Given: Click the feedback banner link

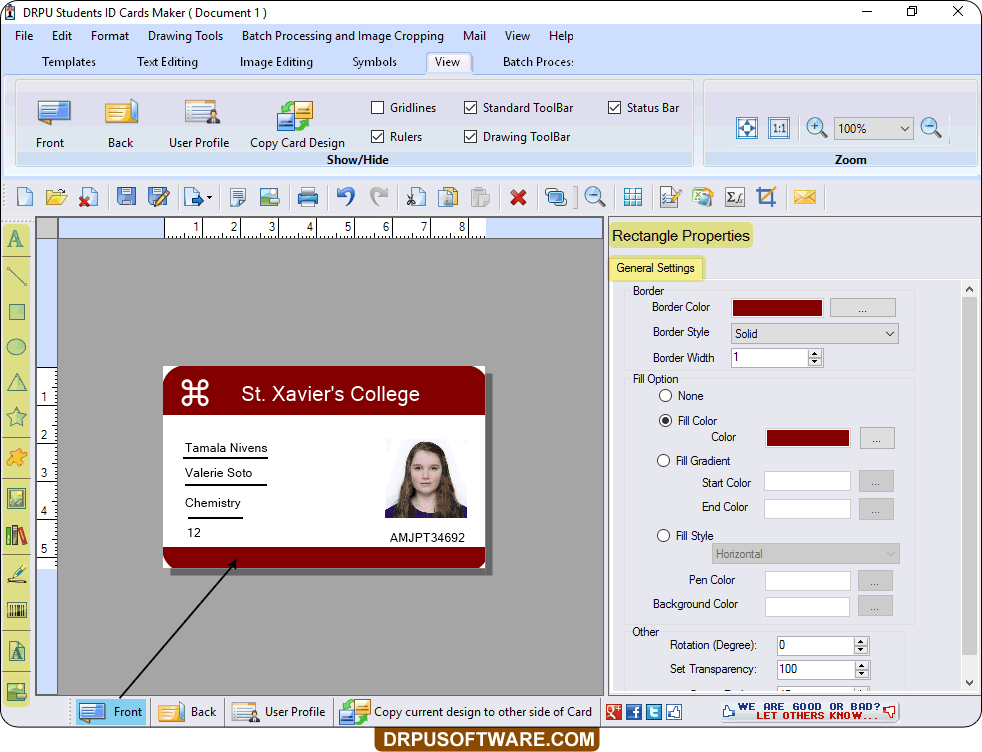Looking at the screenshot, I should [x=809, y=711].
